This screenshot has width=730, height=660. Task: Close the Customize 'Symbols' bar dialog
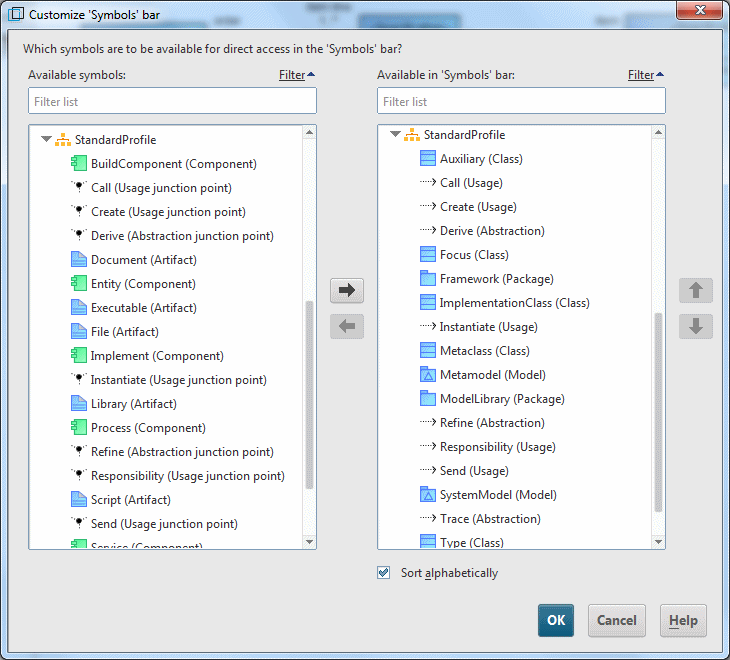[699, 10]
